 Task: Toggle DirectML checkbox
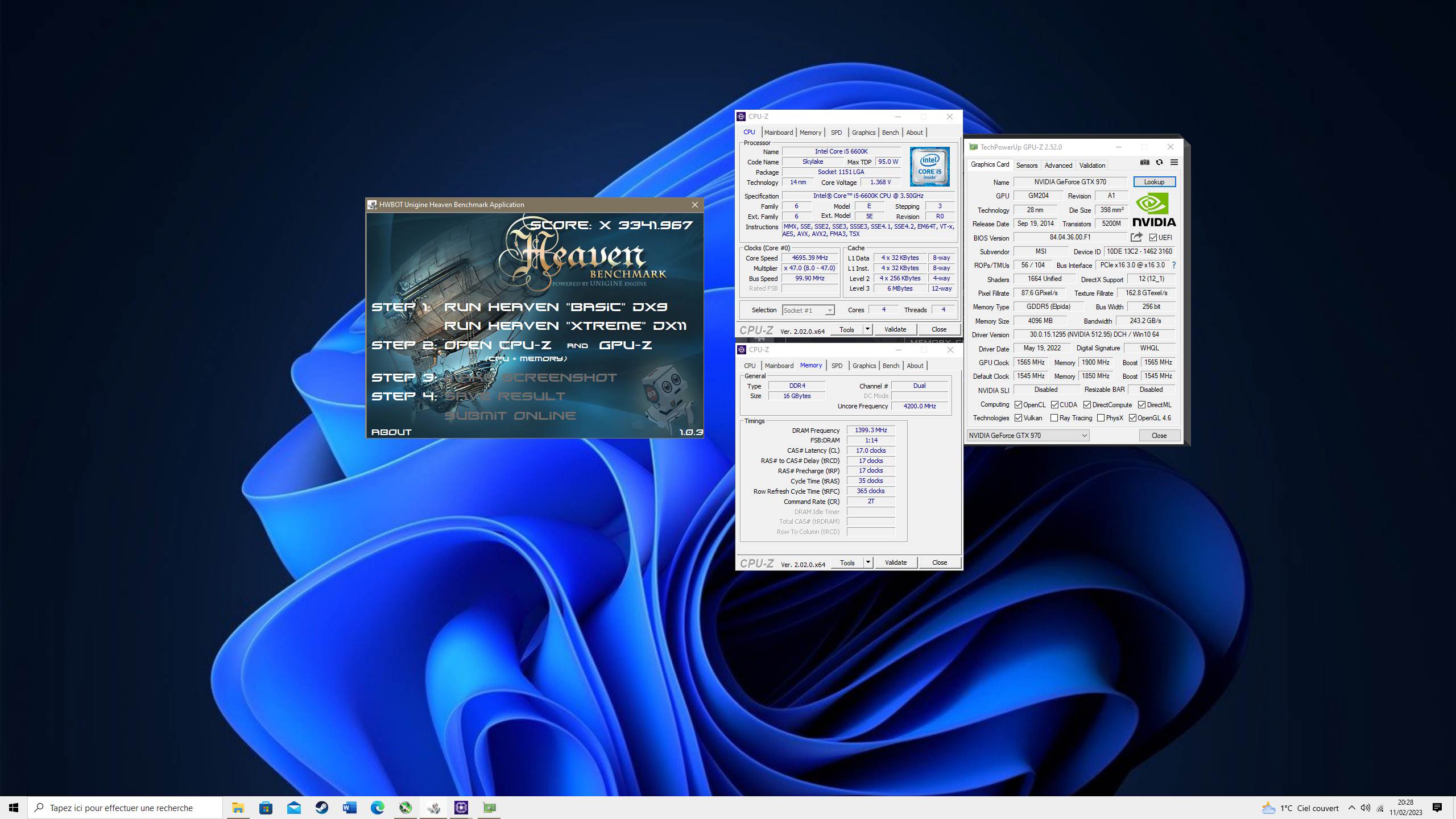point(1141,405)
